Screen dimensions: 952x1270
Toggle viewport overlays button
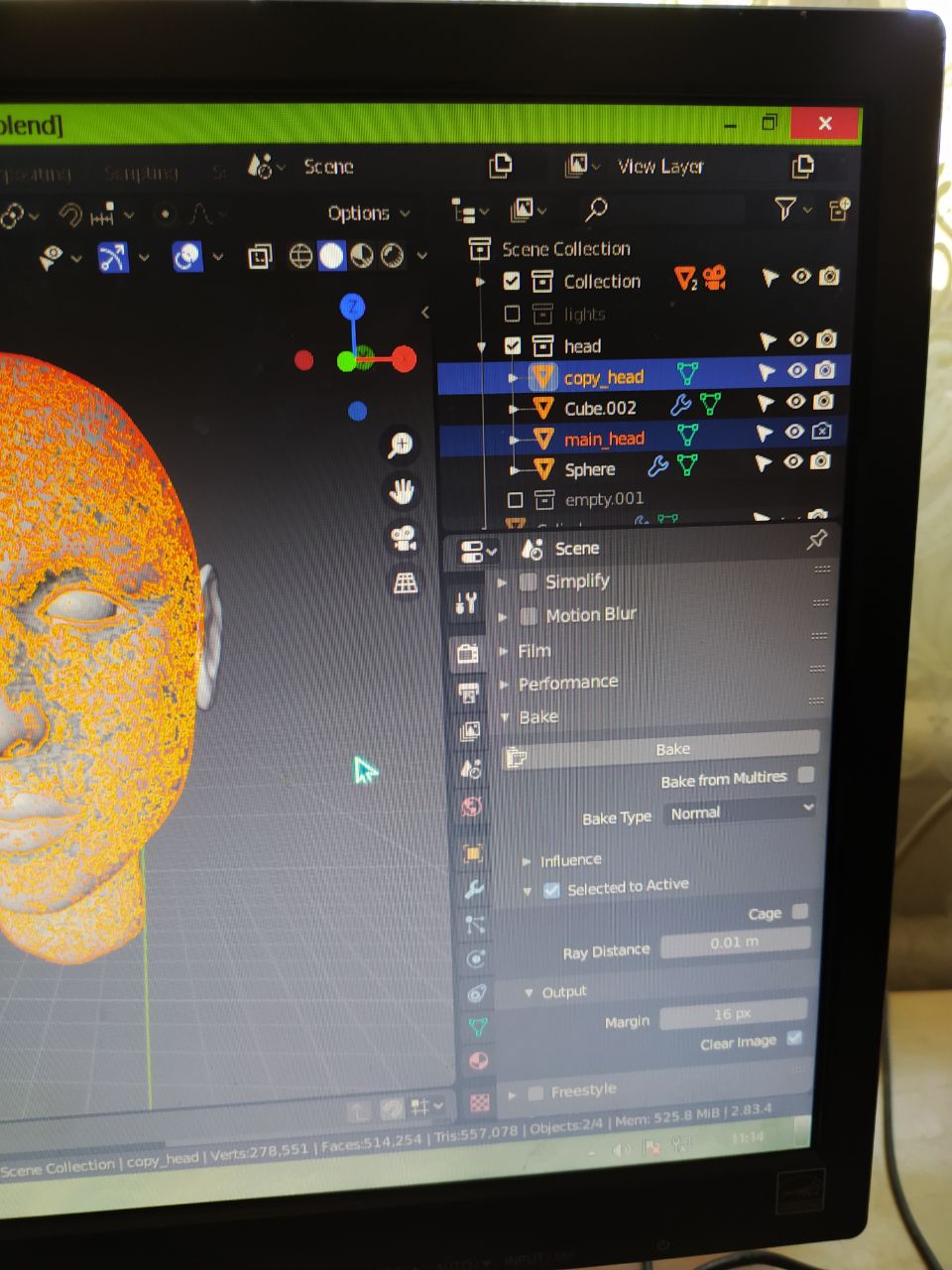pyautogui.click(x=187, y=258)
